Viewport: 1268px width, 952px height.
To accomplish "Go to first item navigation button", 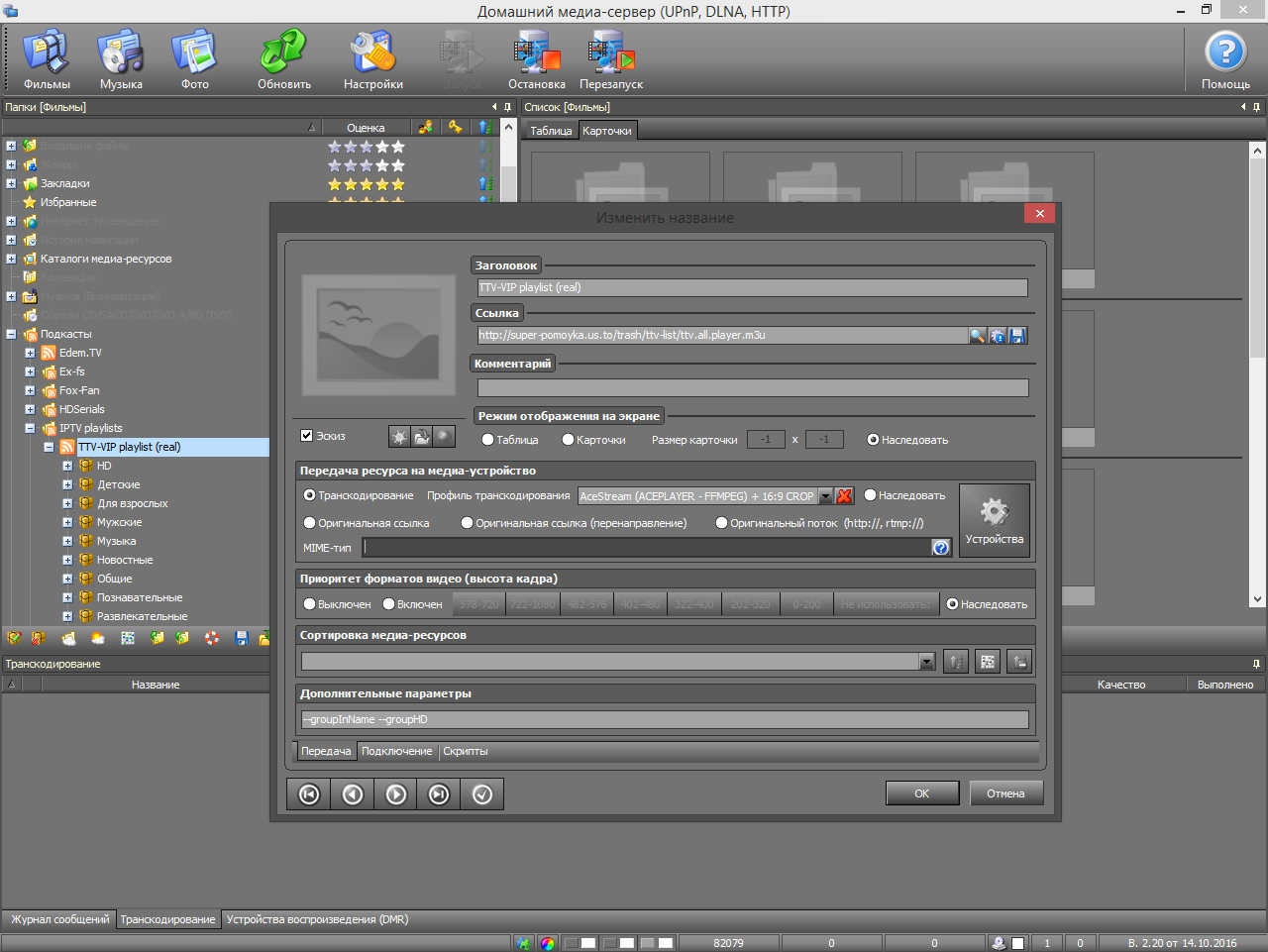I will click(309, 794).
